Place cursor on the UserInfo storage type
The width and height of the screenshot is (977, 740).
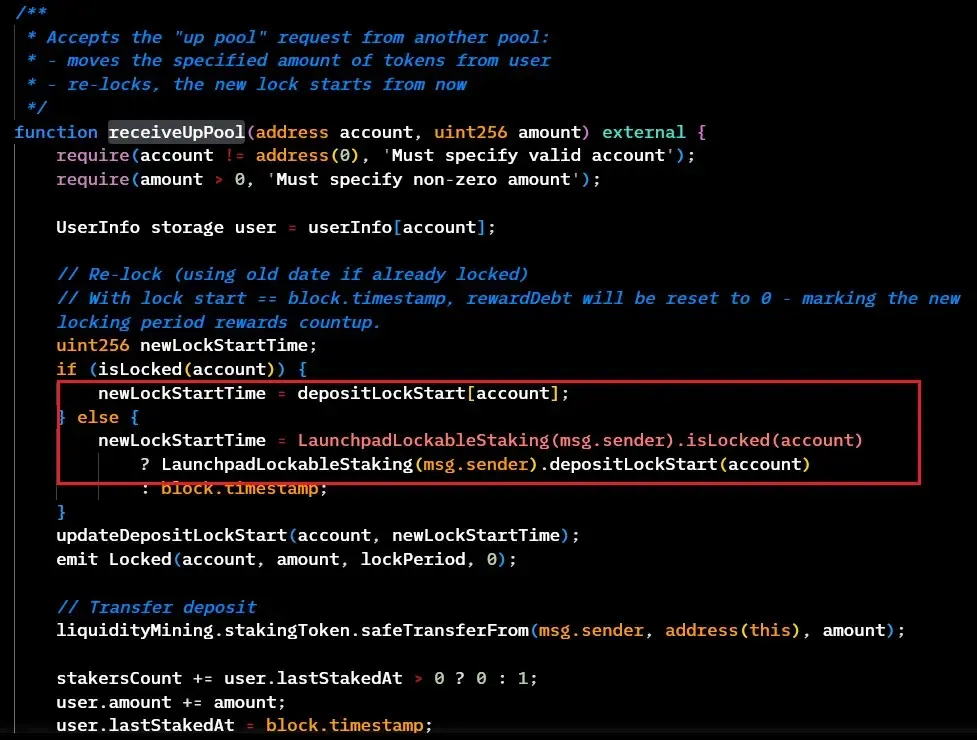[x=98, y=227]
